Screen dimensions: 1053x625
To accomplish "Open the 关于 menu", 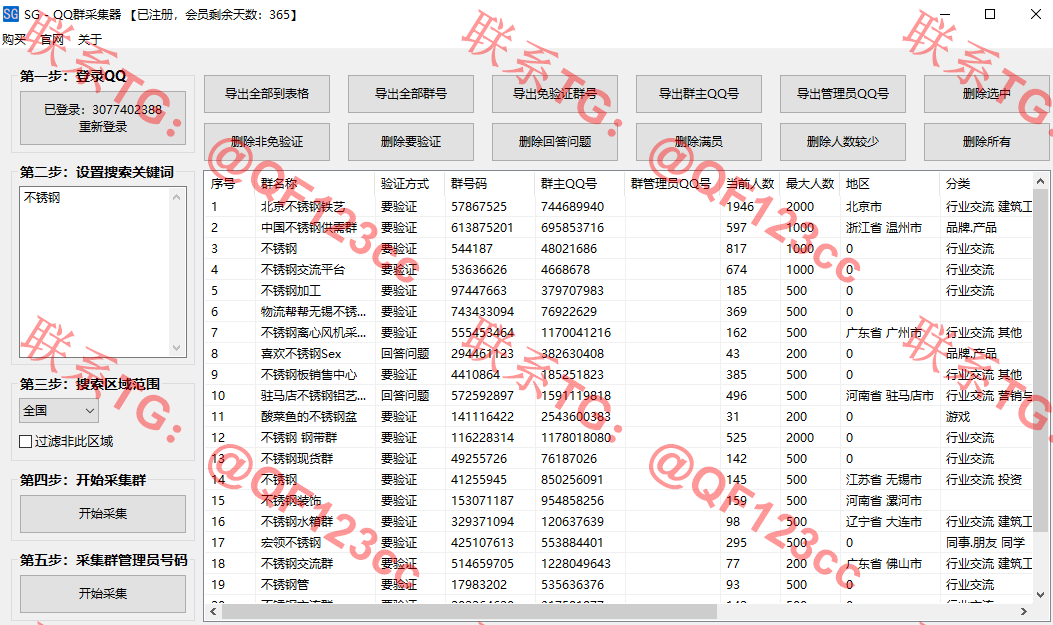I will click(90, 40).
